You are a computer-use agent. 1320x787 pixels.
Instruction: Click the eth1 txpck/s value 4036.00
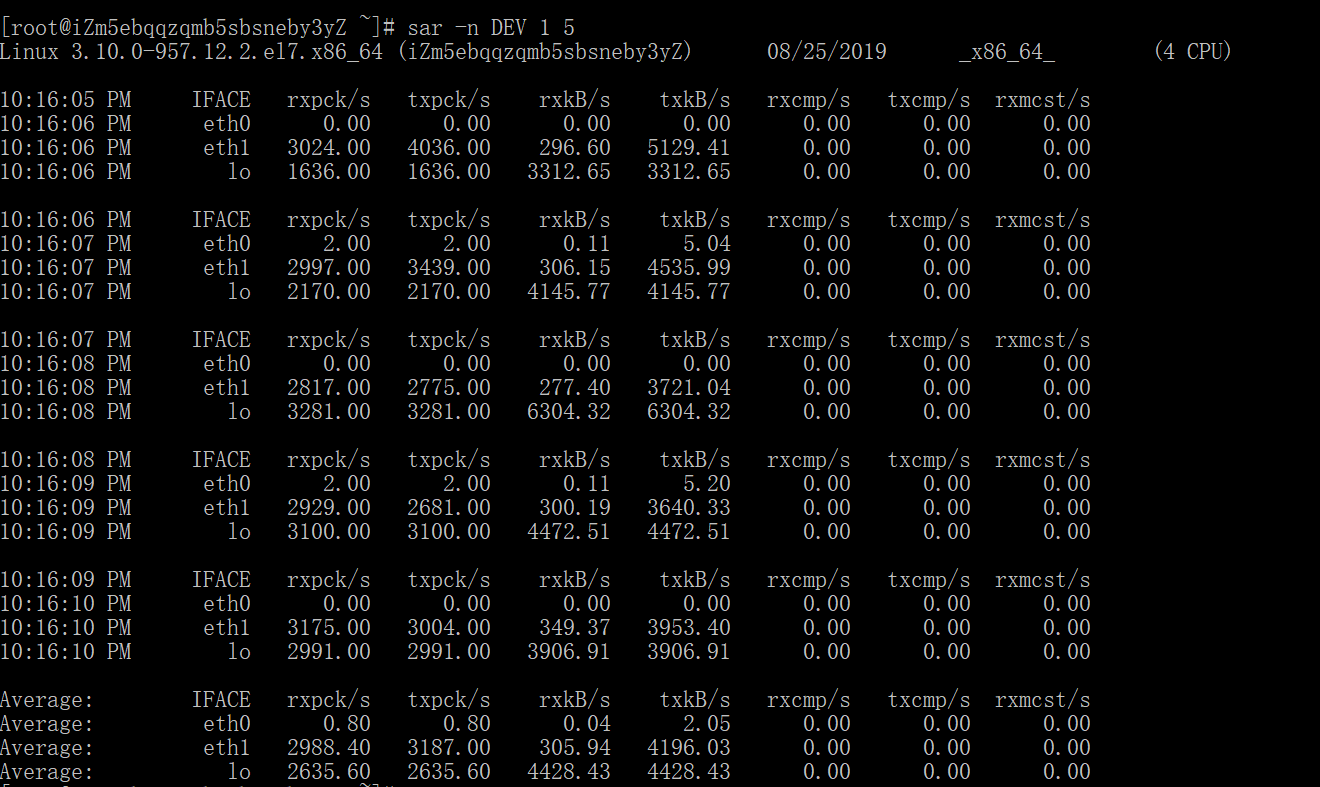449,148
